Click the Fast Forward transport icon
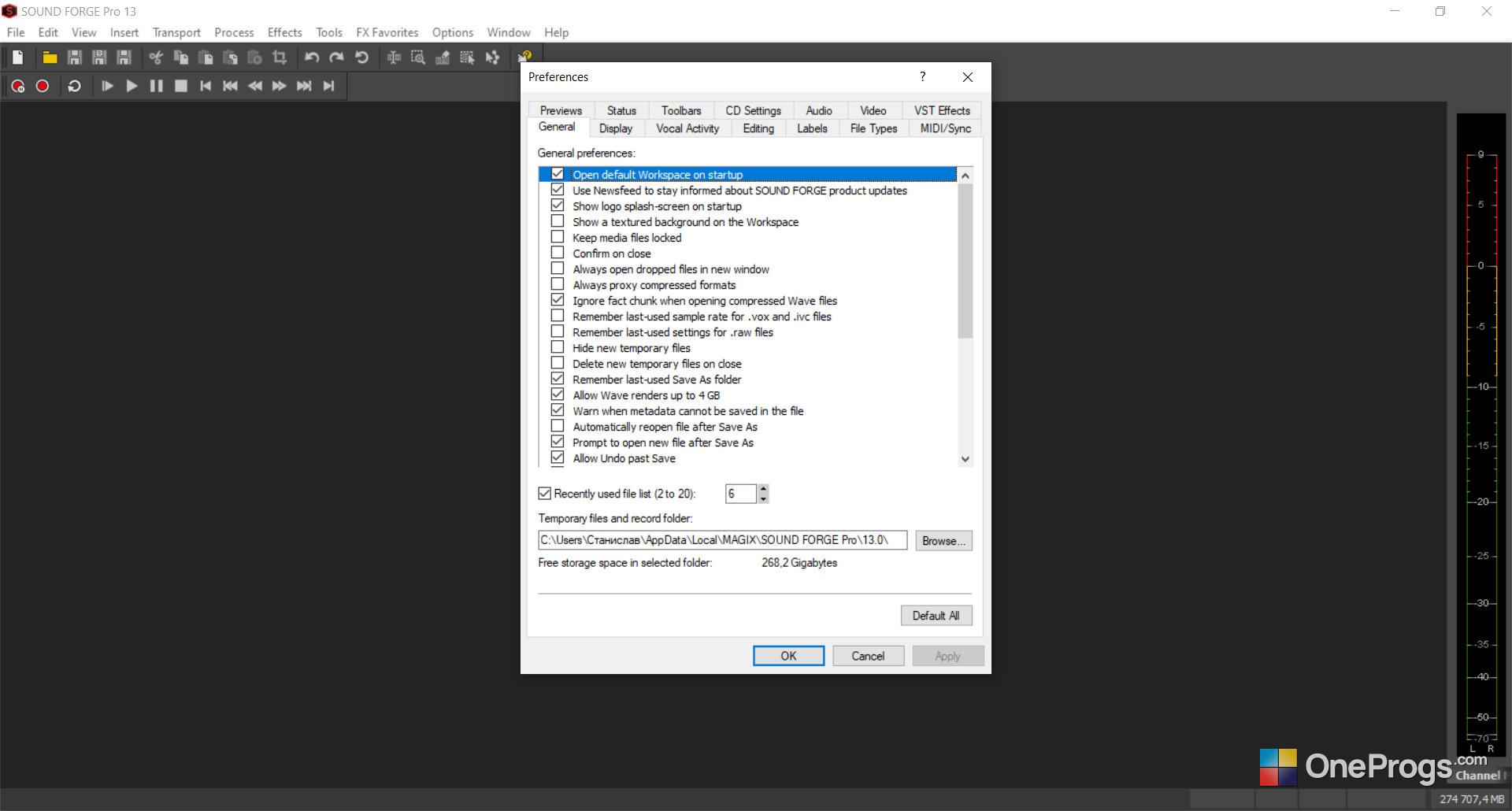Screen dimensions: 1512x811 tap(280, 86)
